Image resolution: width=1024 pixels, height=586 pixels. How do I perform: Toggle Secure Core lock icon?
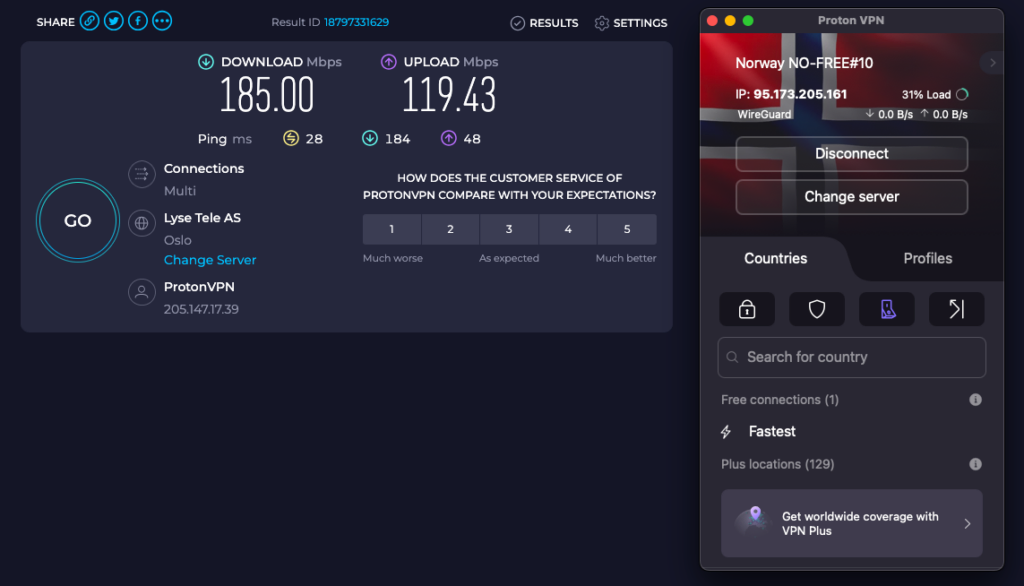click(x=747, y=309)
